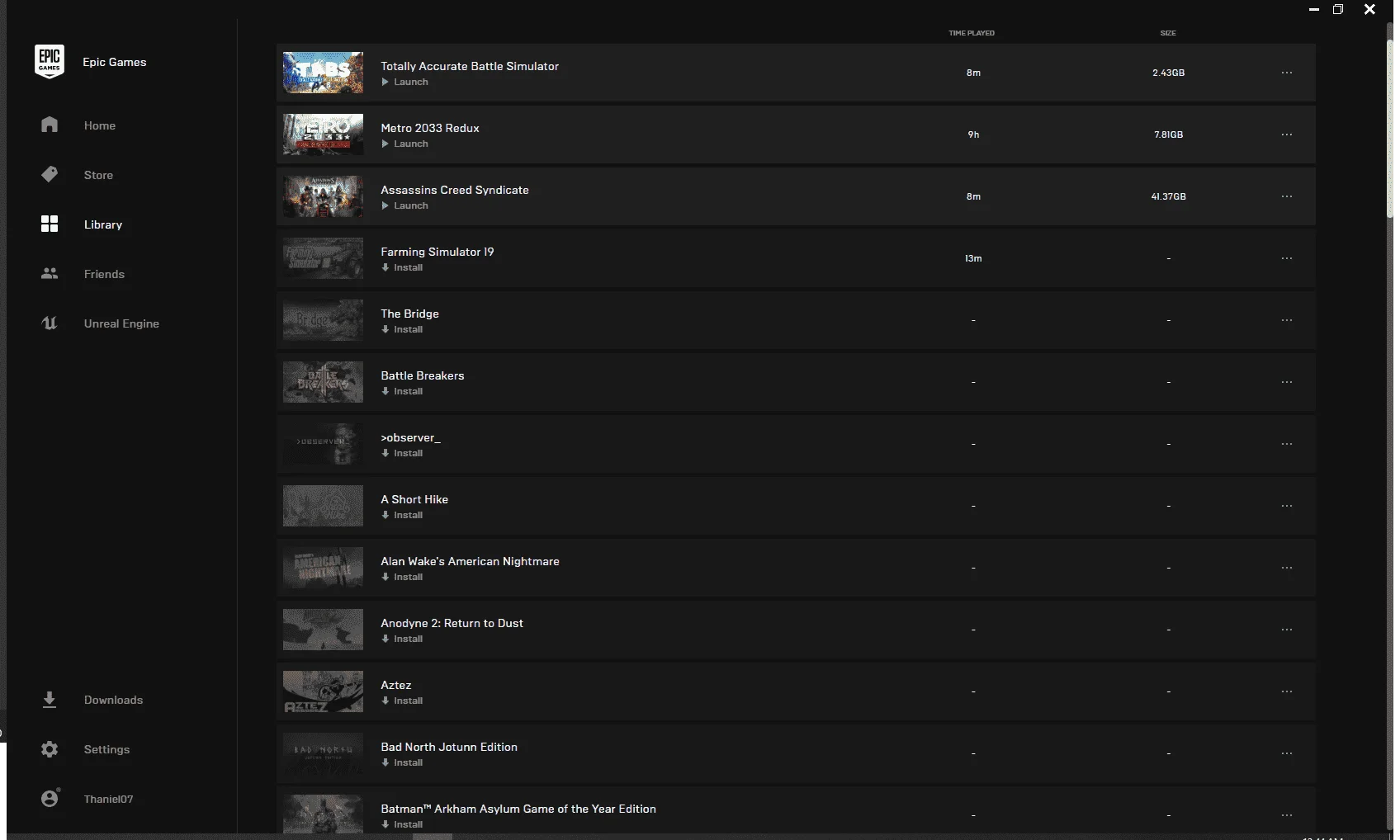
Task: Open options menu for Batman Arkham Asylum
Action: point(1287,815)
